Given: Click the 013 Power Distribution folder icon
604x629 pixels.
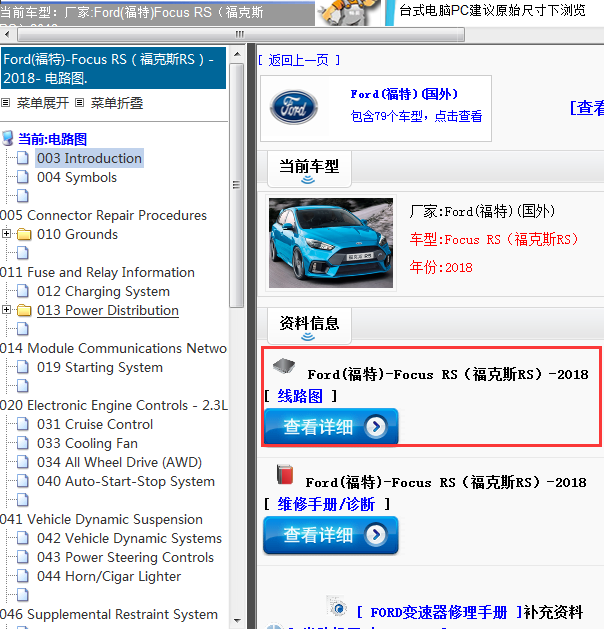Looking at the screenshot, I should tap(24, 310).
